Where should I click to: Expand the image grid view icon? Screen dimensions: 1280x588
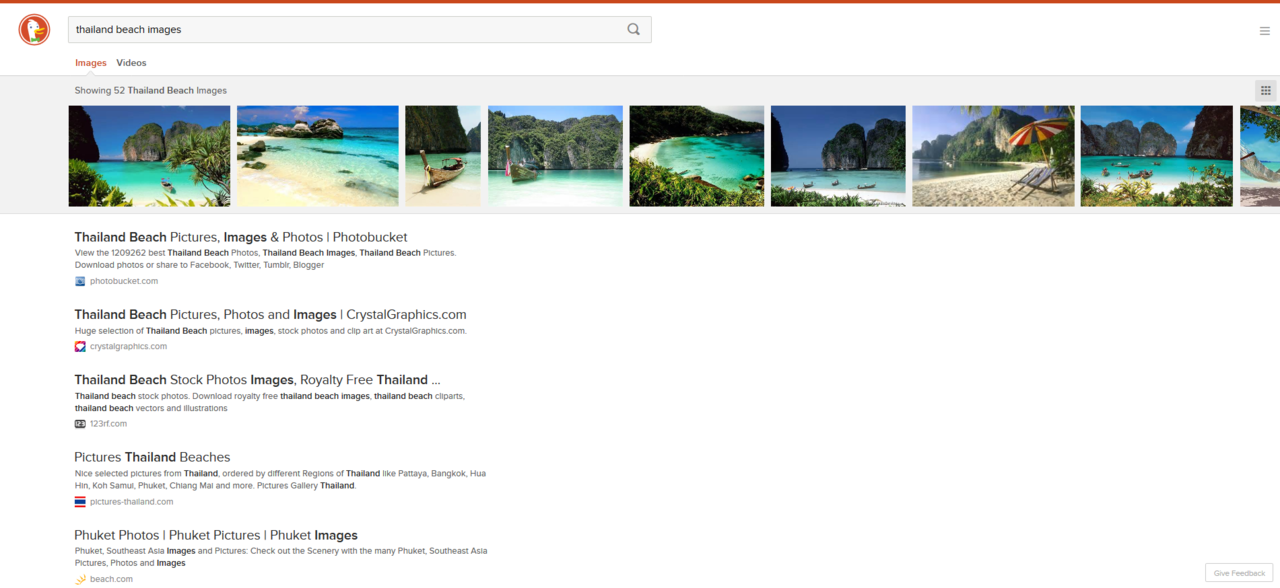tap(1265, 91)
